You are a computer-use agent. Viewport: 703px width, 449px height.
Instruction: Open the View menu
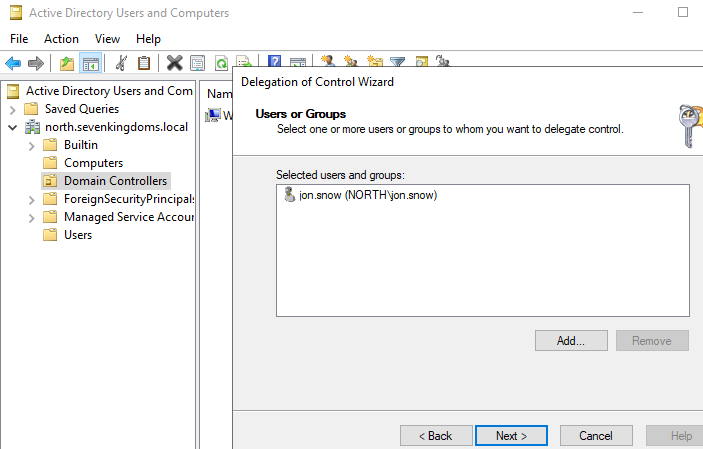coord(107,39)
